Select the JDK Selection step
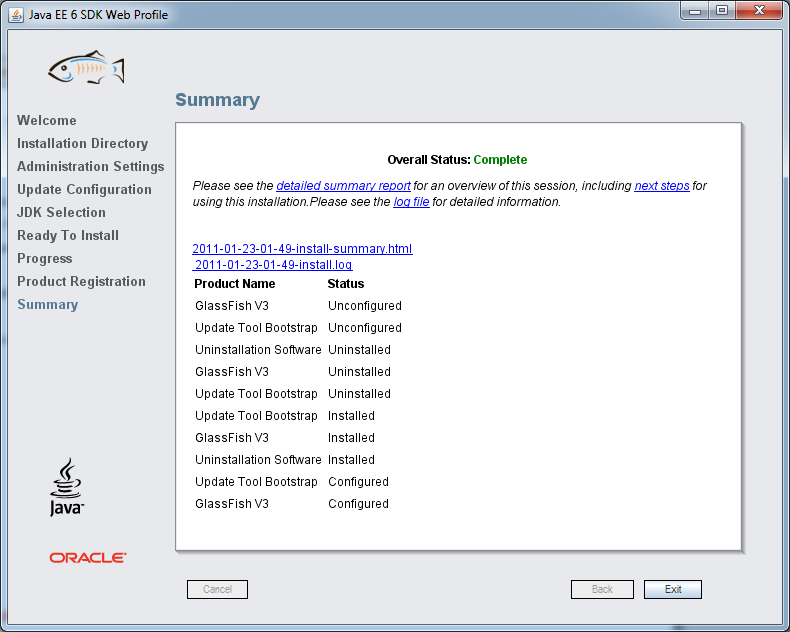The image size is (790, 632). (61, 212)
